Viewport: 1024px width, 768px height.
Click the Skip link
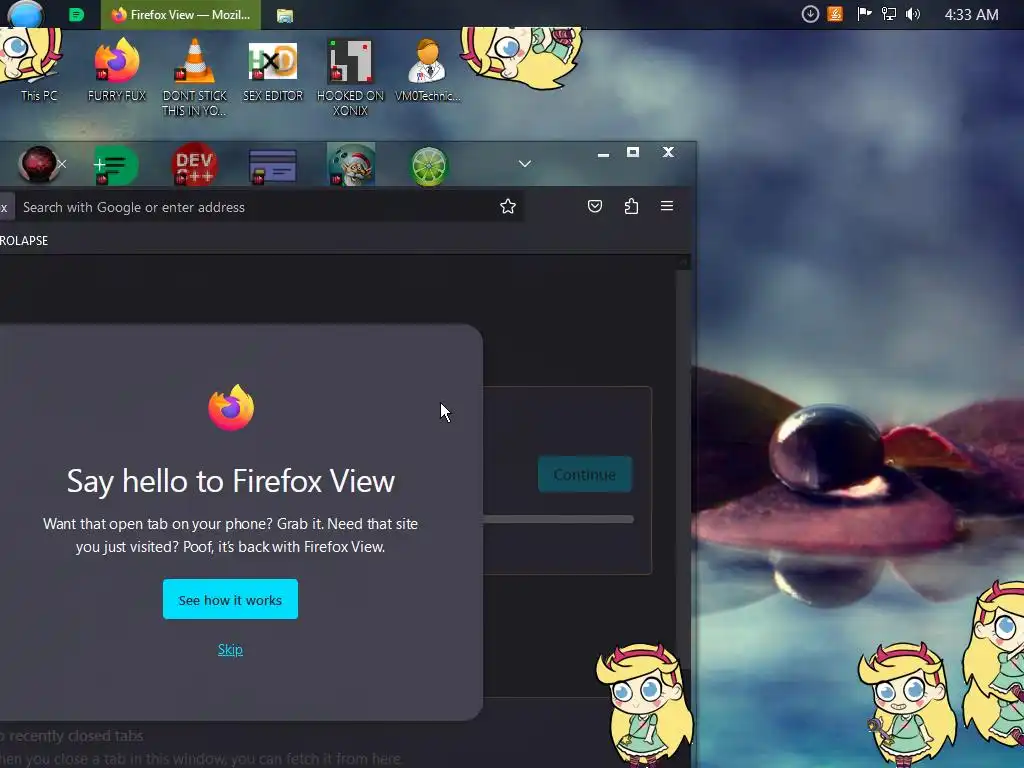230,649
